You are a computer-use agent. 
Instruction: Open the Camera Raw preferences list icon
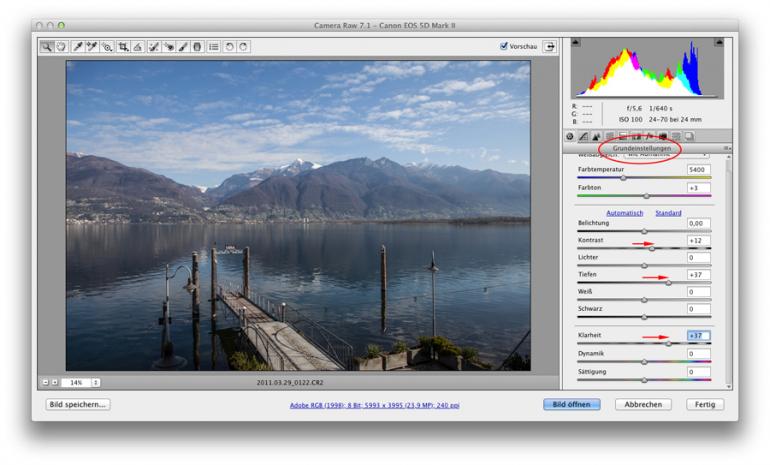pos(214,47)
